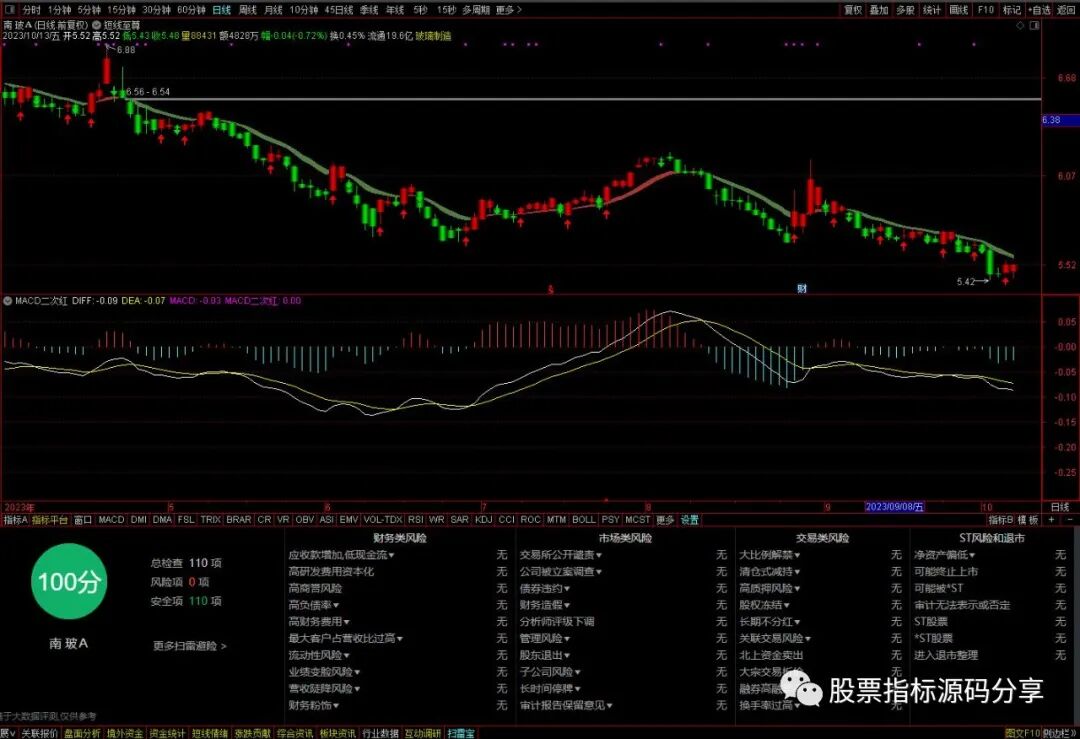Screen dimensions: 1080x739
Task: Click the 返回 back button
Action: point(1066,10)
